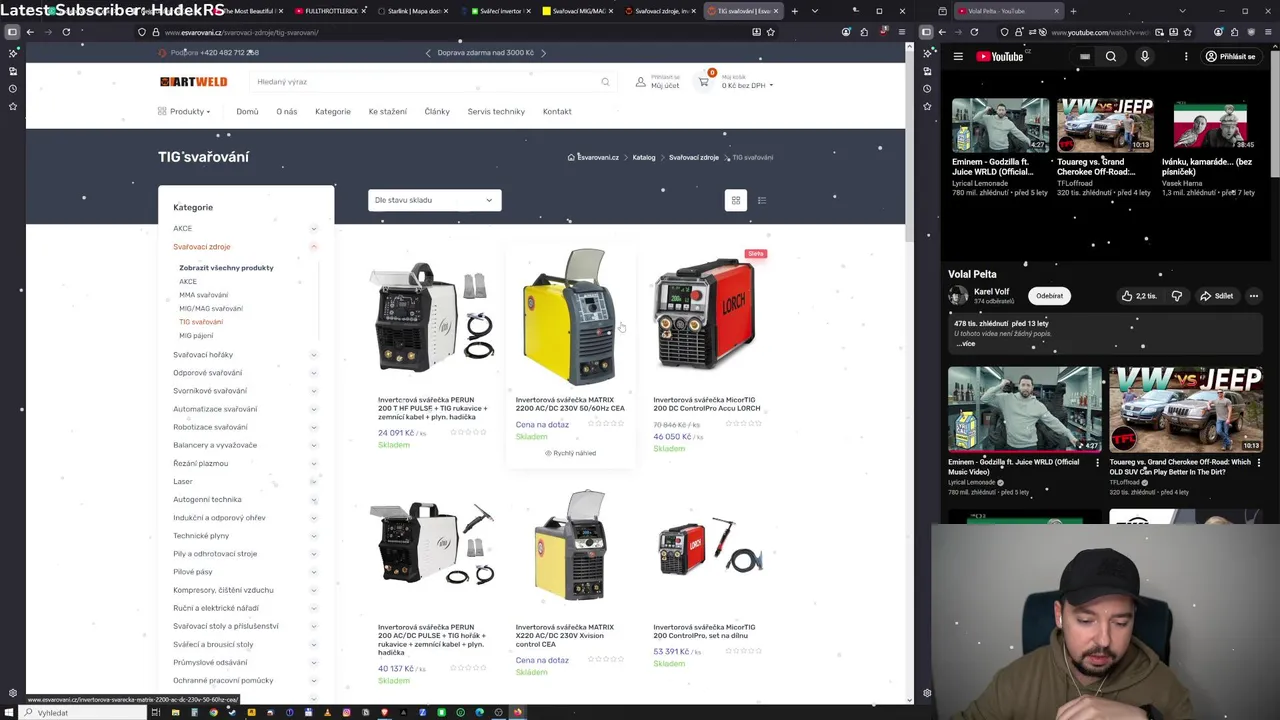Open Firefox in the taskbar
1280x720 pixels.
point(517,712)
